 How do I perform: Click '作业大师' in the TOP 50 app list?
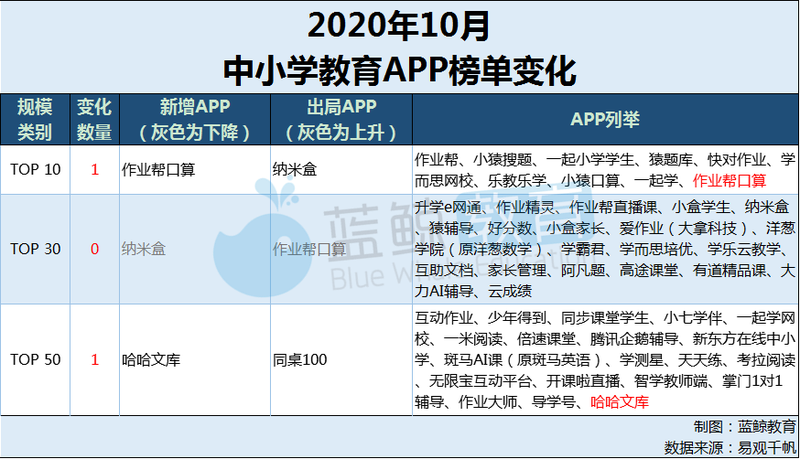(488, 402)
